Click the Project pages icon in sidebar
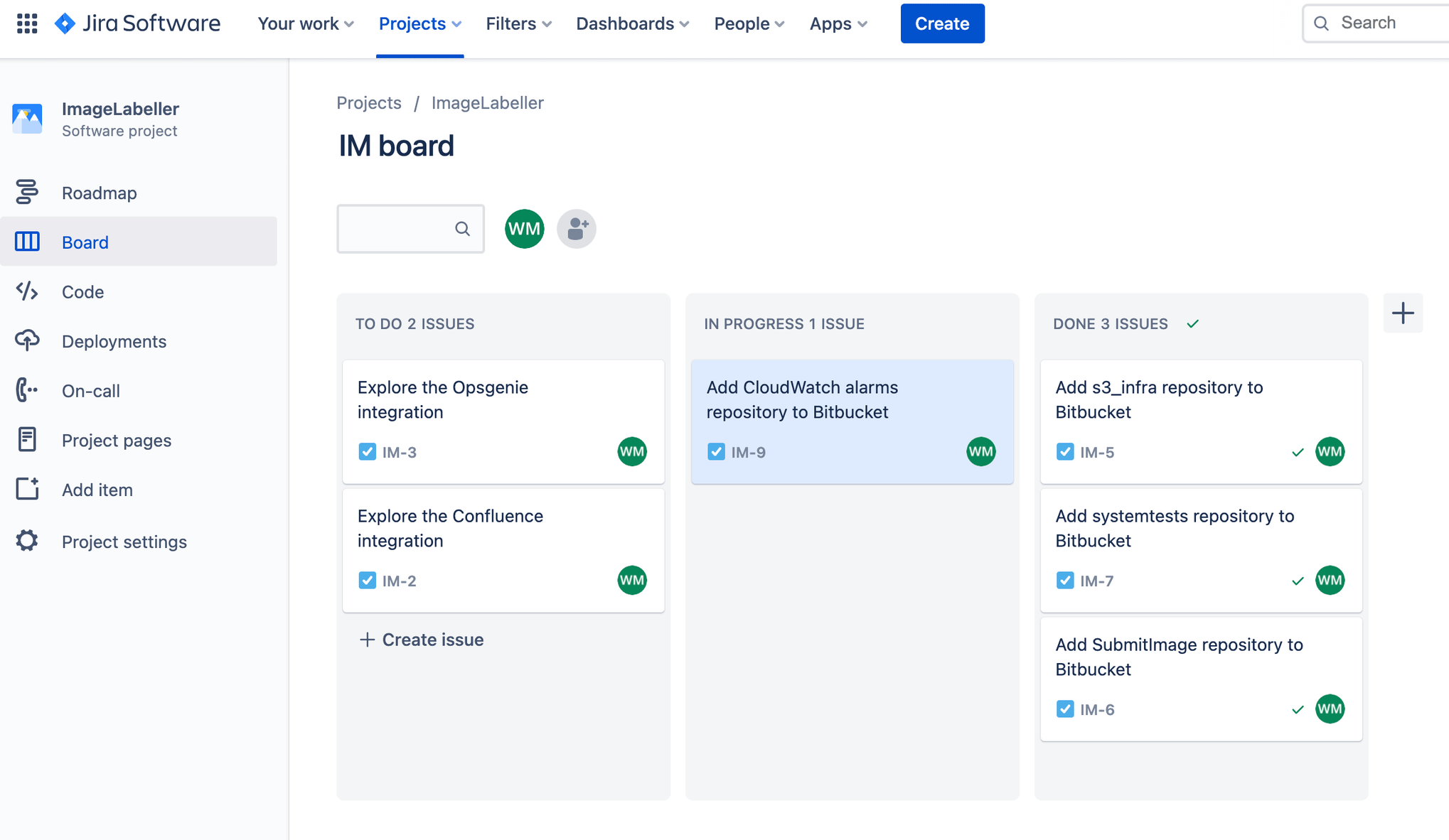This screenshot has width=1449, height=840. tap(27, 441)
